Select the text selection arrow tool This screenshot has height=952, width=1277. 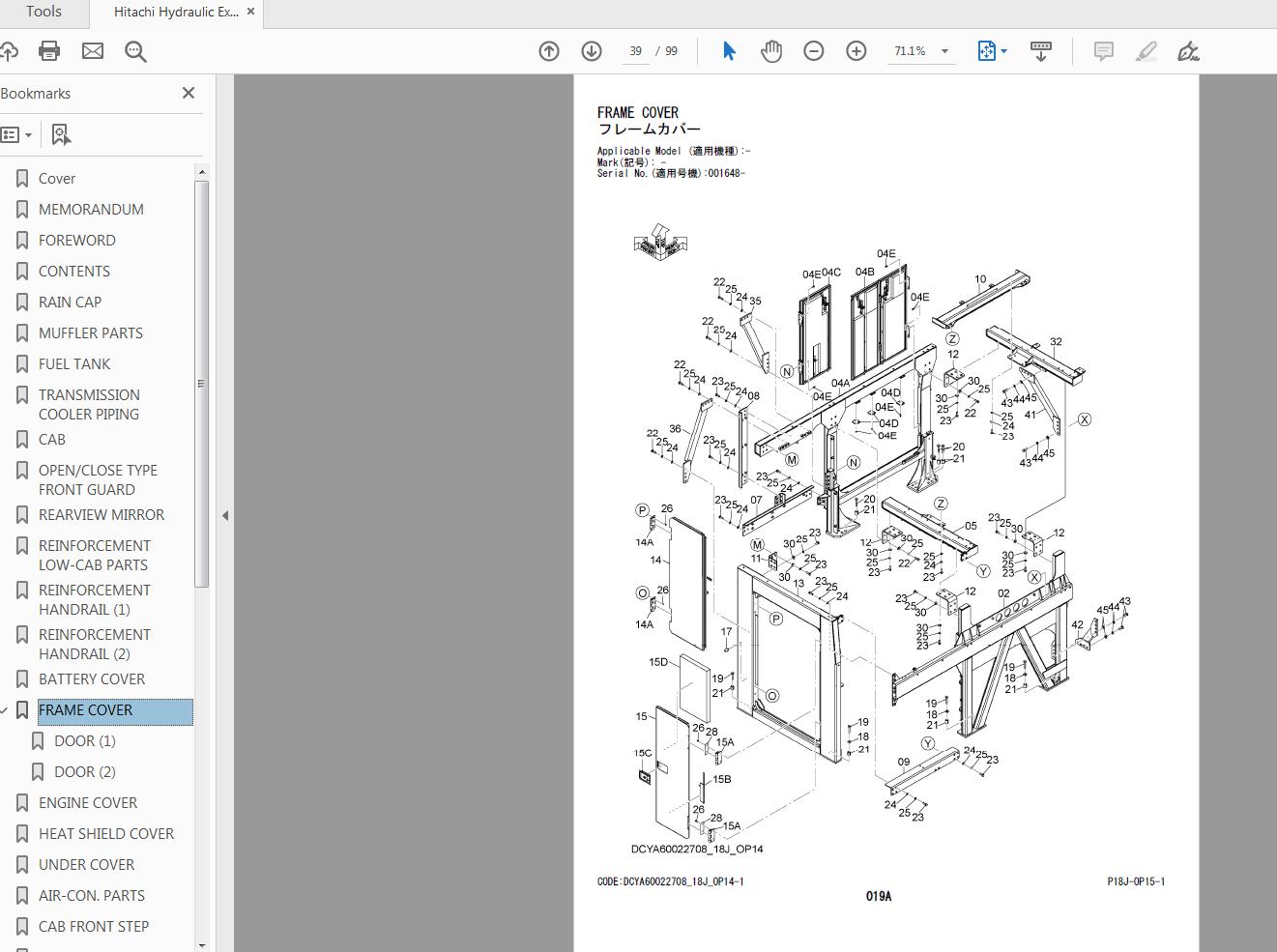pyautogui.click(x=729, y=51)
